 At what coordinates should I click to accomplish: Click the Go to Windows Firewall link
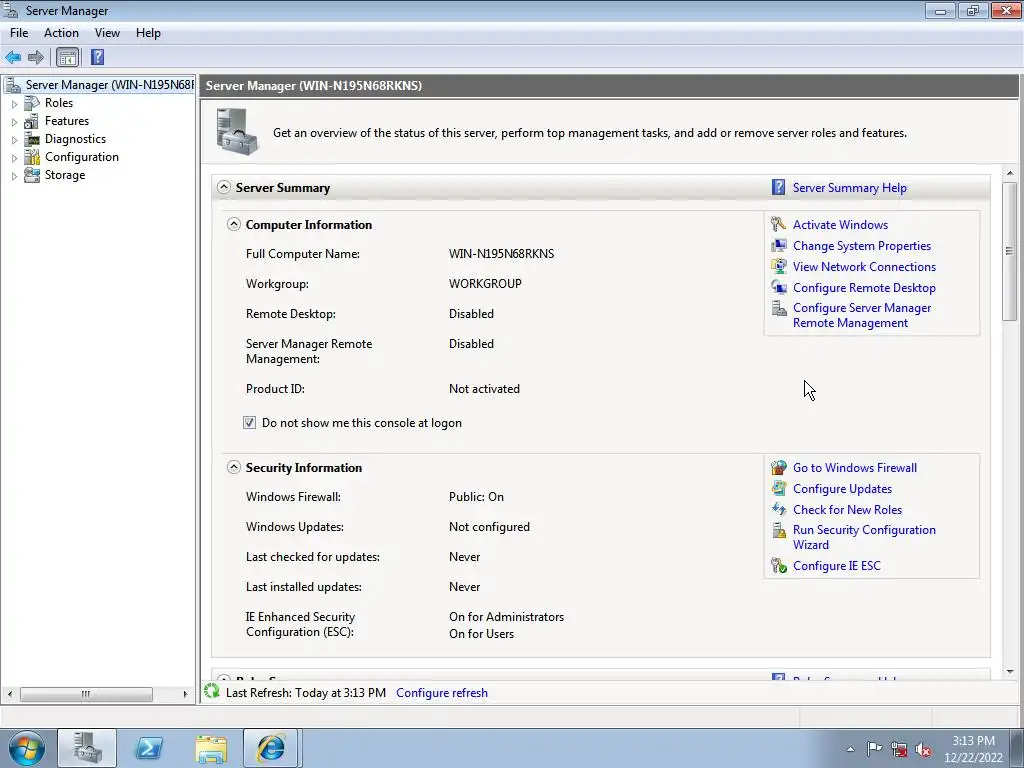854,468
